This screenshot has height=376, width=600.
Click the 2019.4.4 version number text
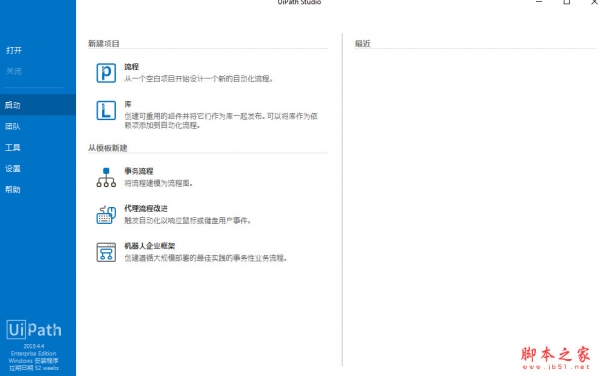(34, 346)
